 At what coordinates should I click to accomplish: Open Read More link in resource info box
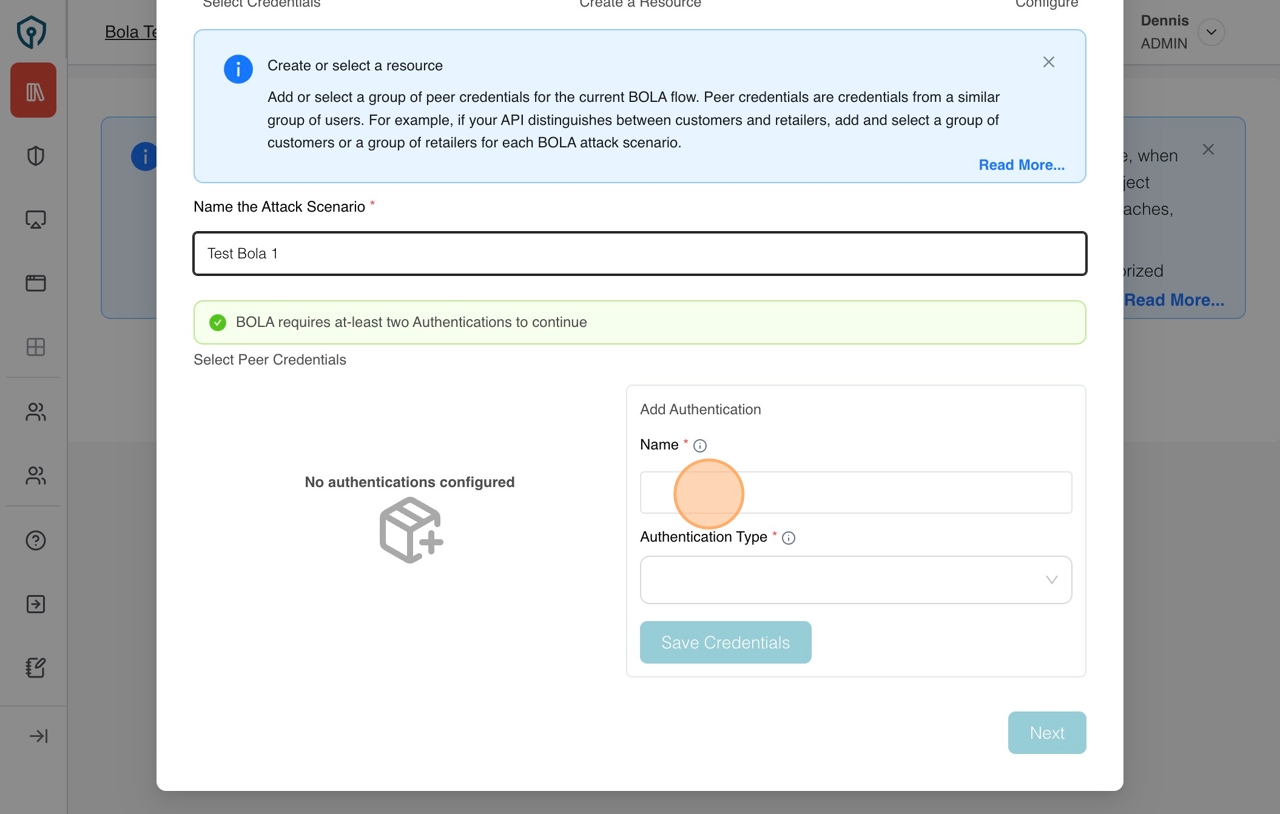(x=1021, y=165)
